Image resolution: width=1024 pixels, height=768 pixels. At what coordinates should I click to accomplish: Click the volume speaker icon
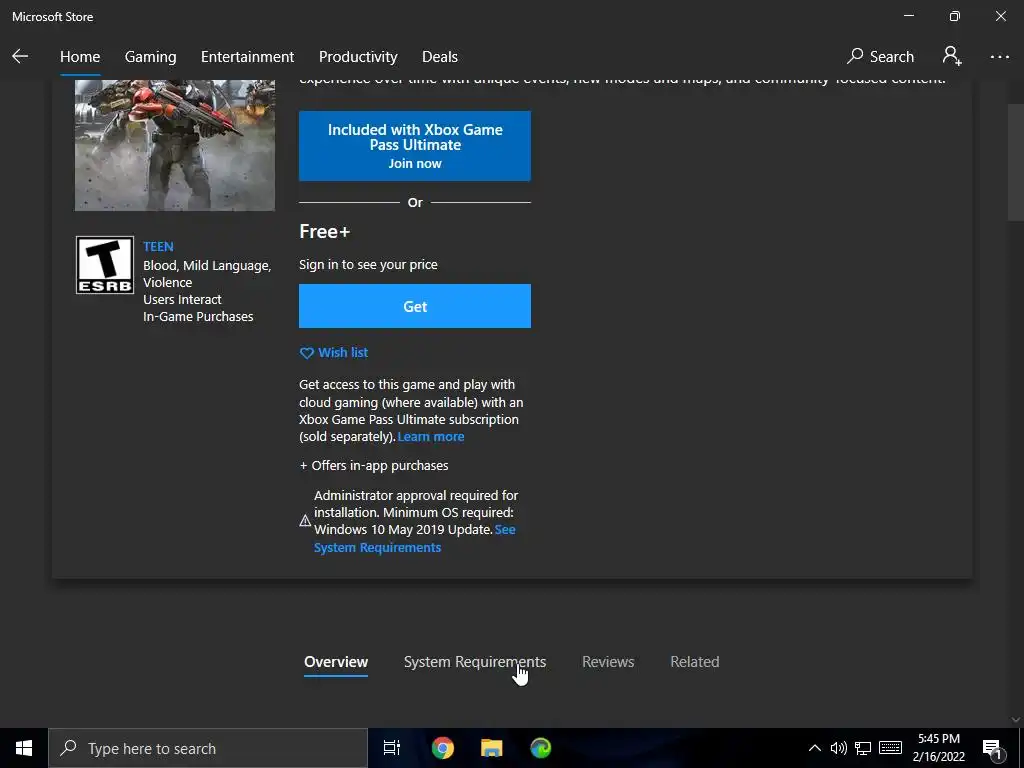click(x=839, y=748)
